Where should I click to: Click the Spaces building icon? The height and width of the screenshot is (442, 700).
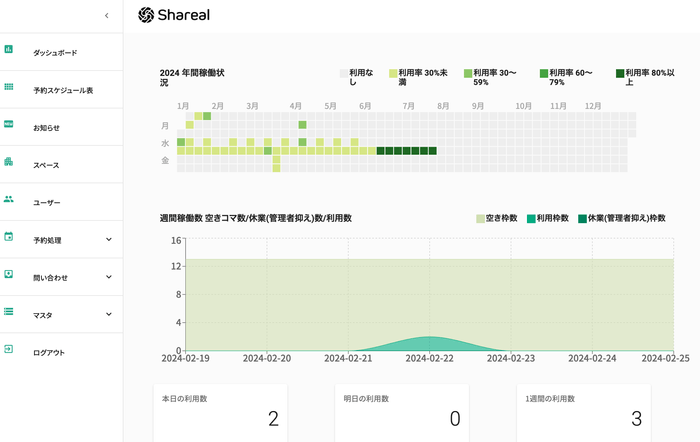9,162
